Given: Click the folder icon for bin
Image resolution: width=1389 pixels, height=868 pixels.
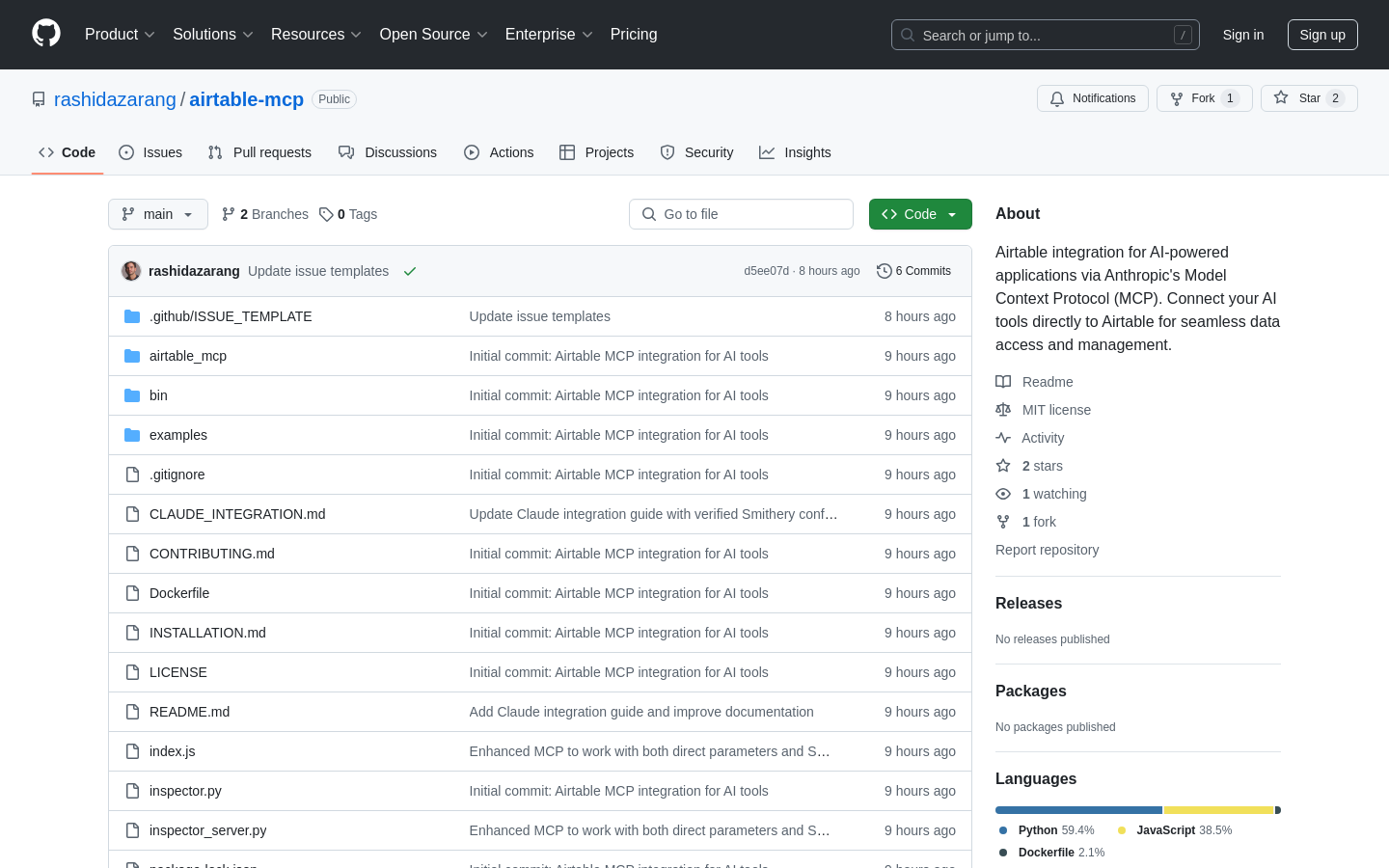Looking at the screenshot, I should pos(132,395).
